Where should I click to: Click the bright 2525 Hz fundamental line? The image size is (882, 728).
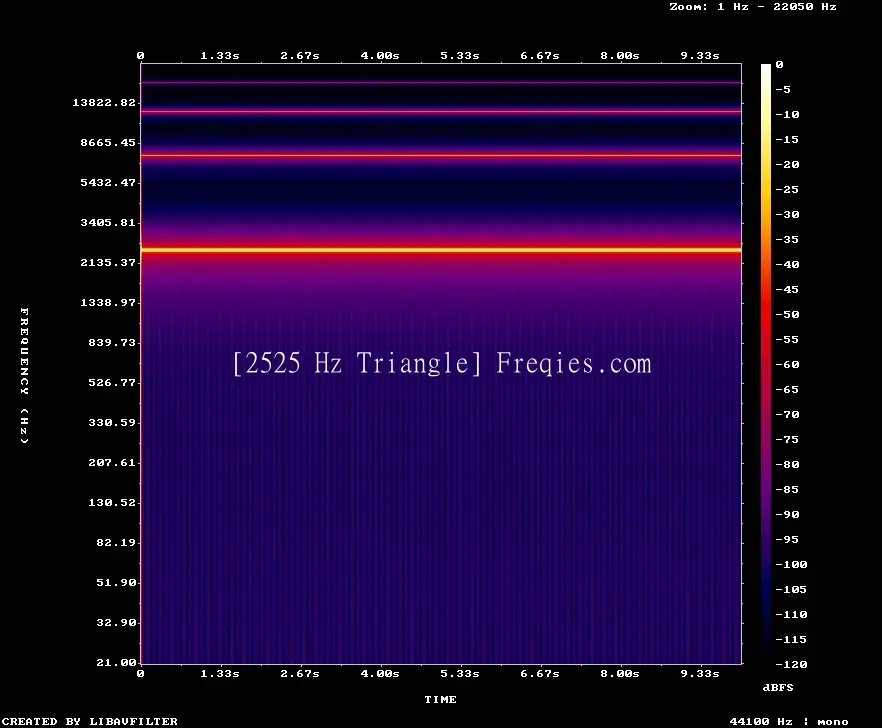point(441,249)
